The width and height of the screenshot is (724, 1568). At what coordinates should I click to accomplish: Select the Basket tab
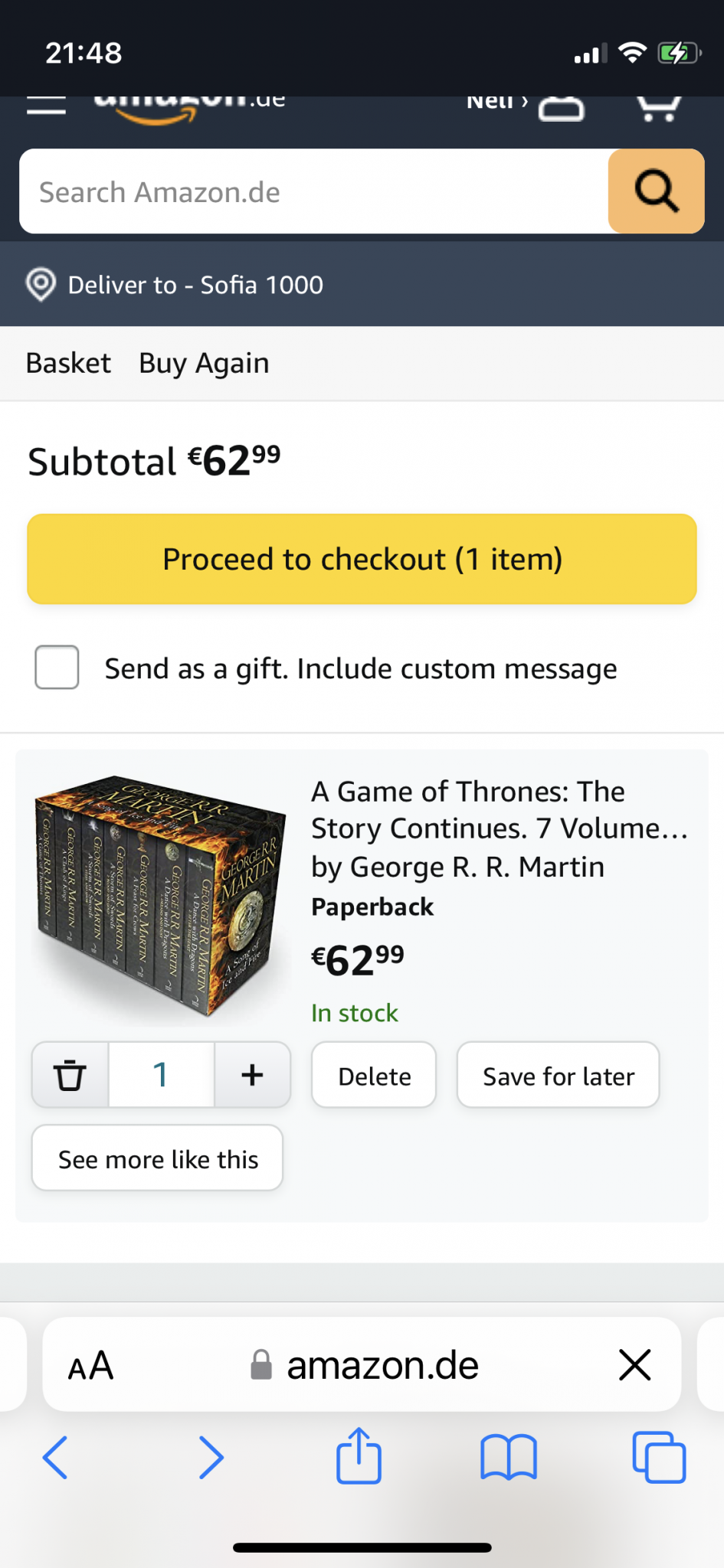68,363
